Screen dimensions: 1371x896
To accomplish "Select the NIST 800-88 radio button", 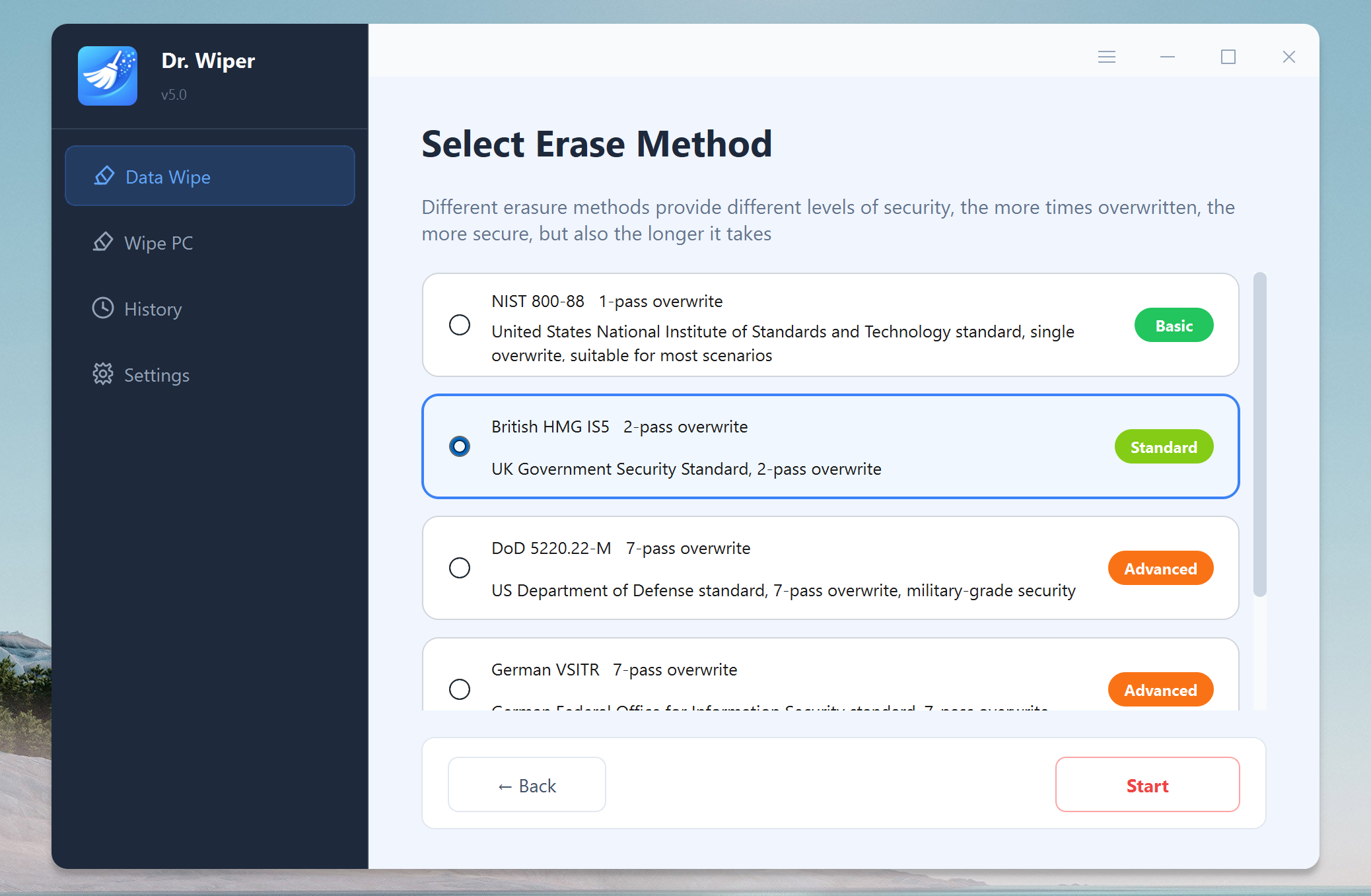I will coord(460,325).
